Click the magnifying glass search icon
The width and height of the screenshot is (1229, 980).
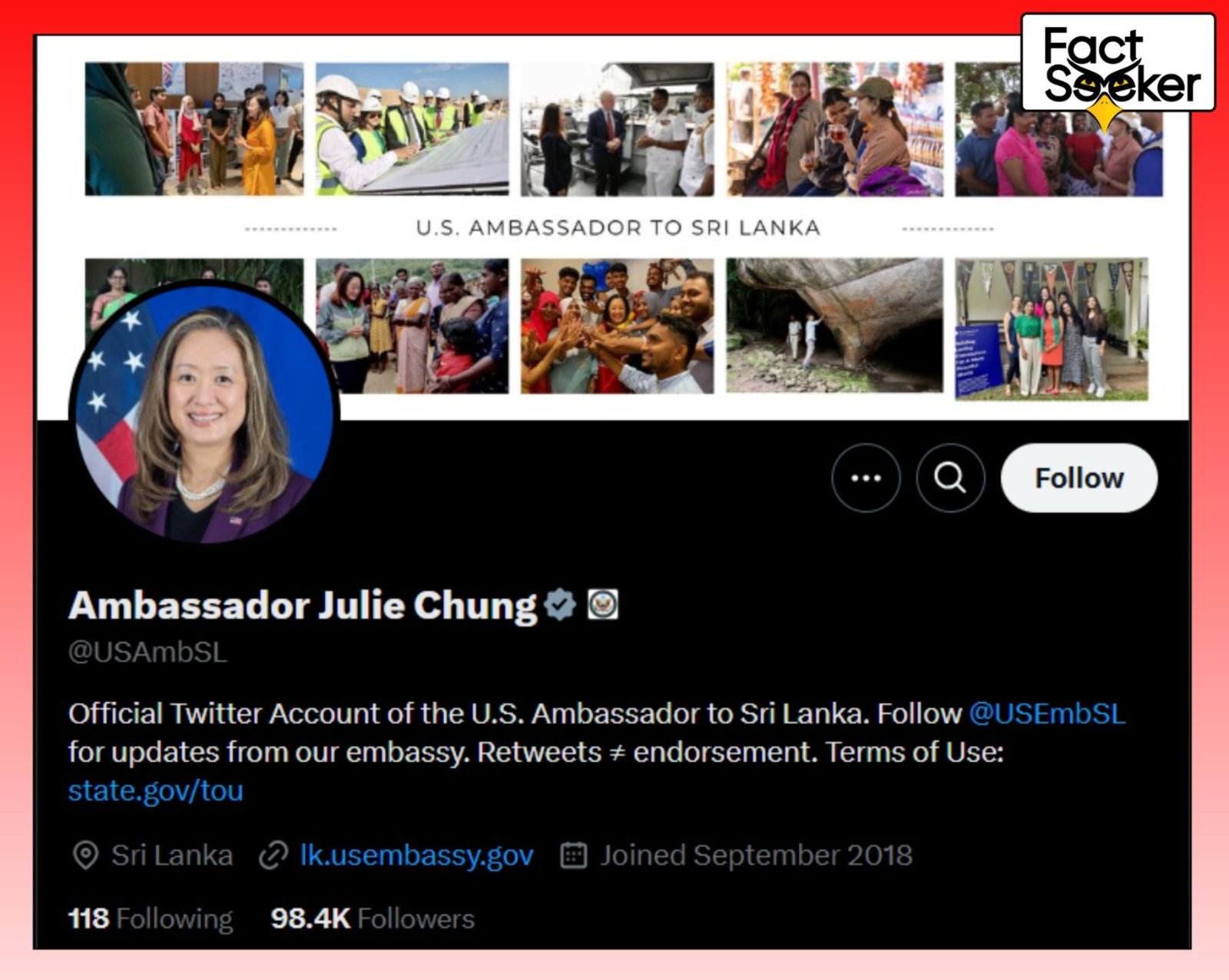coord(950,478)
